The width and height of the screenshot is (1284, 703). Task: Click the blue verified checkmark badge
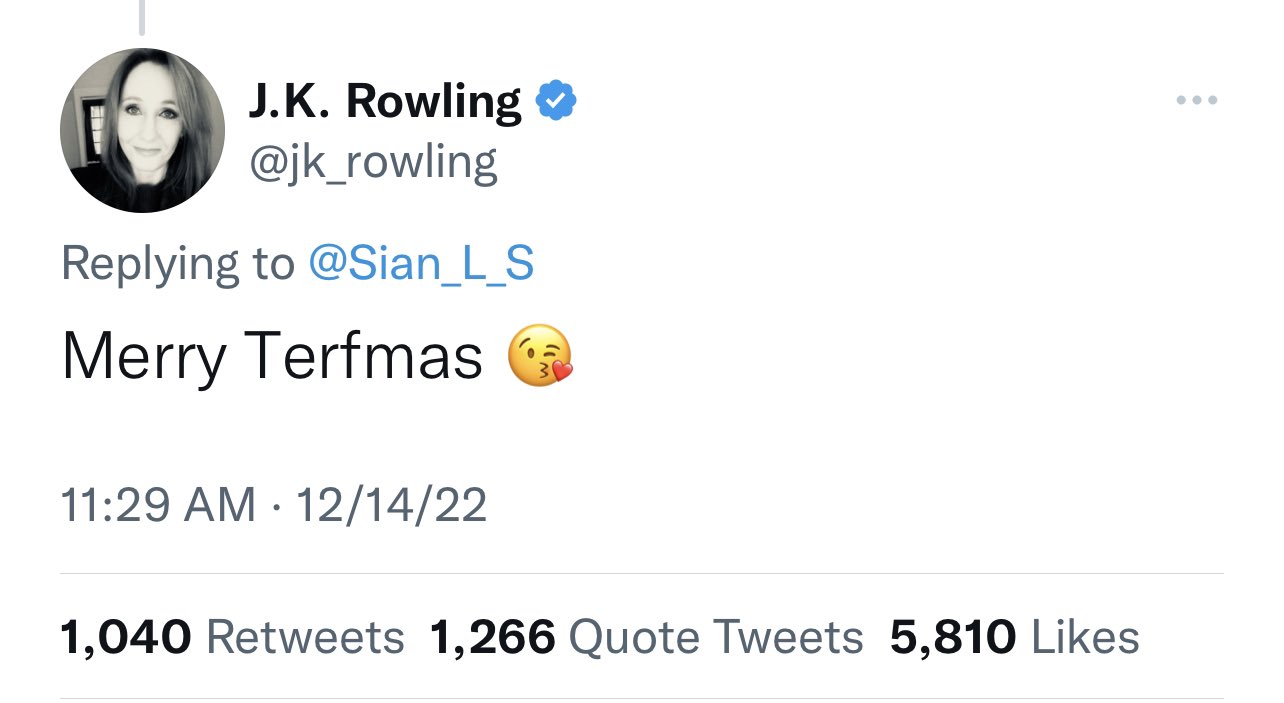click(x=556, y=101)
